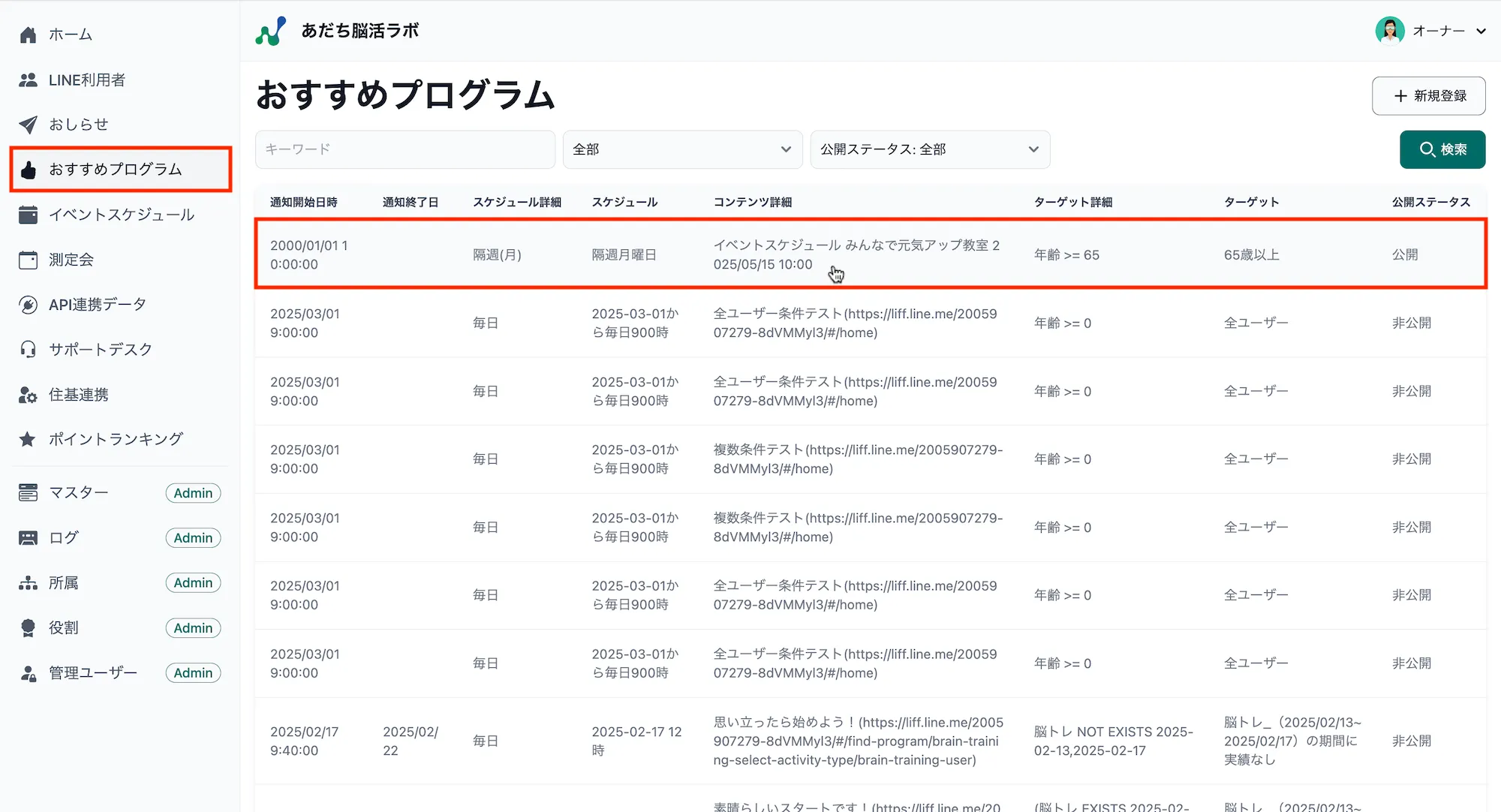This screenshot has height=812, width=1501.
Task: Open the オーナー account menu chevron
Action: (1481, 31)
